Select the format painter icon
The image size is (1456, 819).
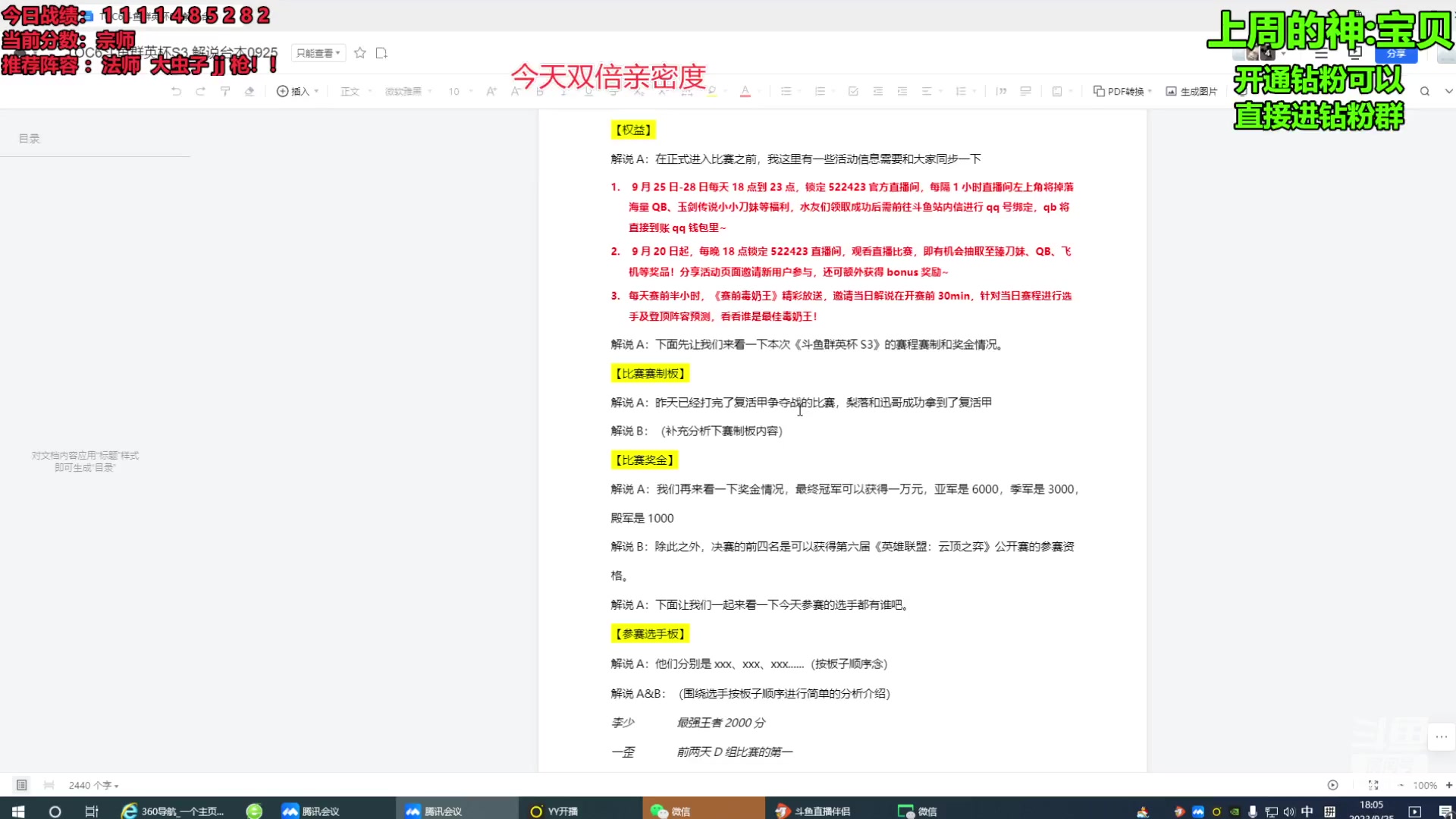[x=225, y=91]
